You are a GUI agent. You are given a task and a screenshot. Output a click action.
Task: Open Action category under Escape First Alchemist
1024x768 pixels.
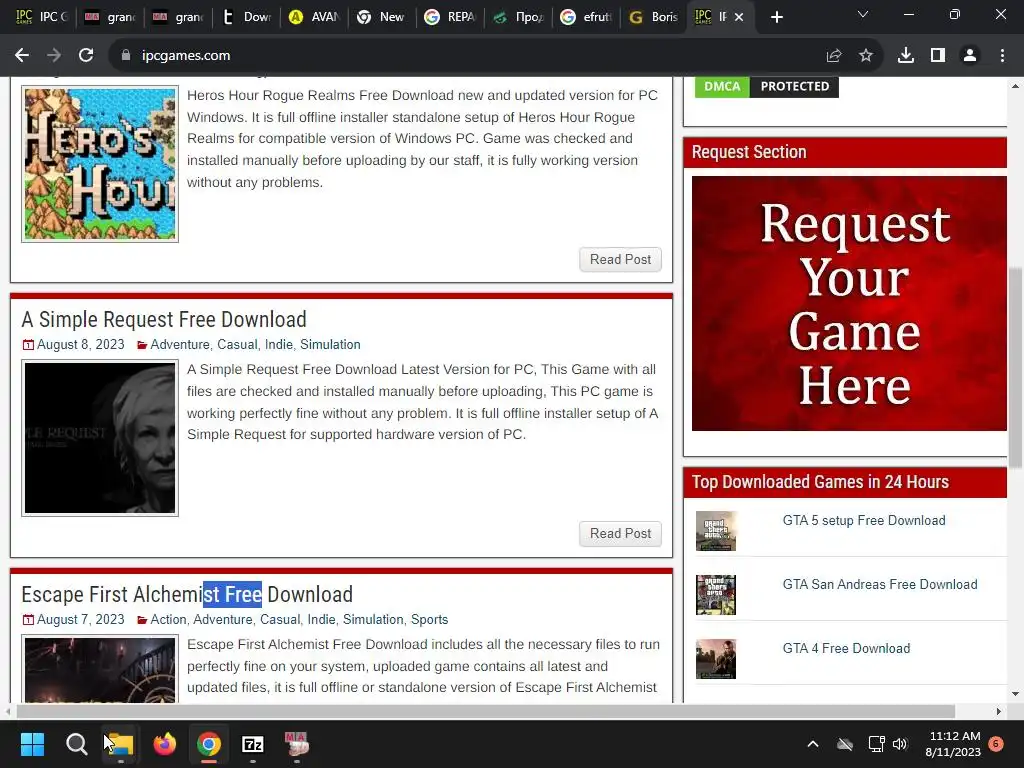click(168, 619)
